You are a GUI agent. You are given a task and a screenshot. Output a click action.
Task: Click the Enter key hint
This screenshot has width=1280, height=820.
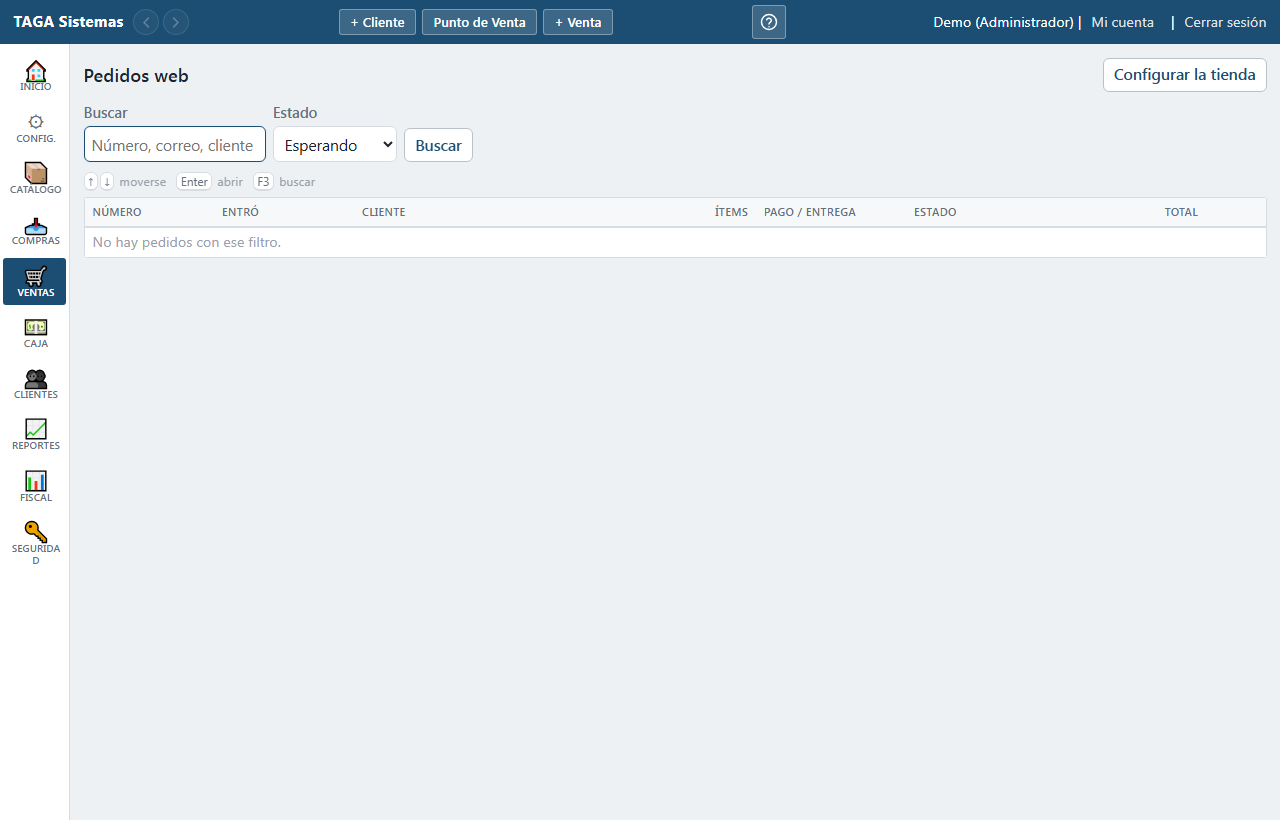(x=194, y=182)
